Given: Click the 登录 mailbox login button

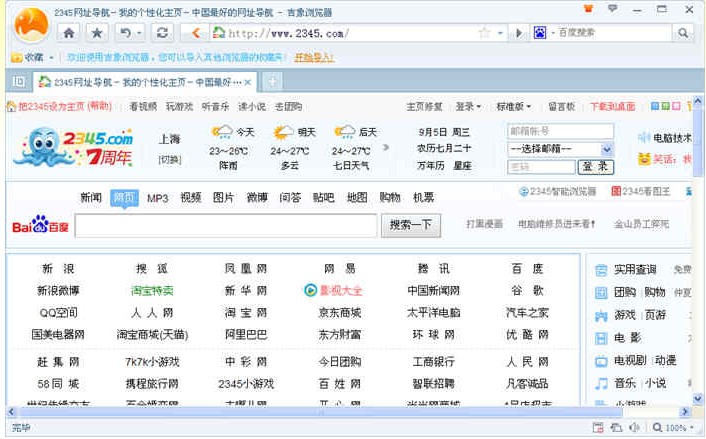Looking at the screenshot, I should 596,167.
